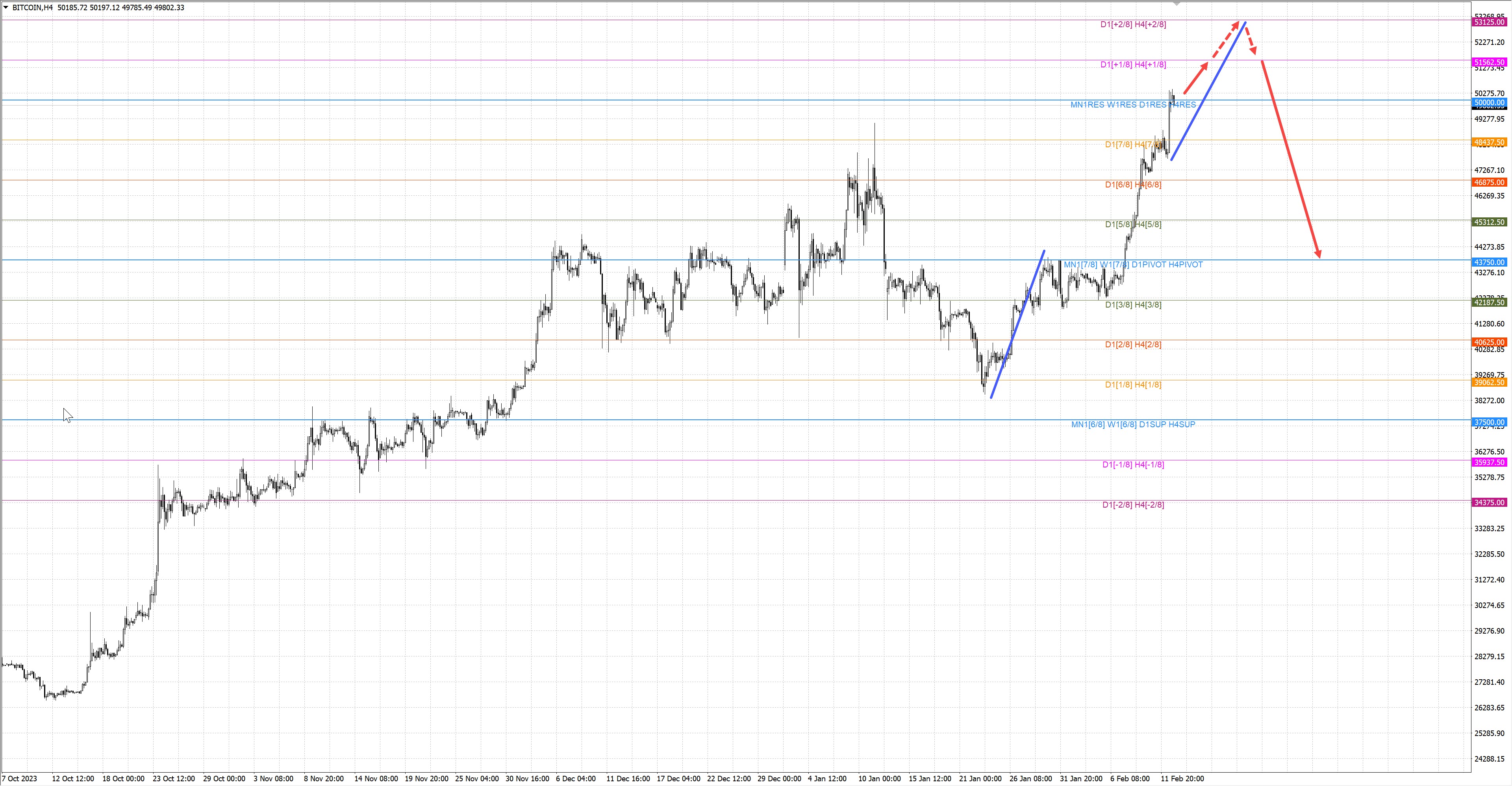Click the gray chart shift triangle marker
Viewport: 1512px width, 786px height.
click(1176, 4)
